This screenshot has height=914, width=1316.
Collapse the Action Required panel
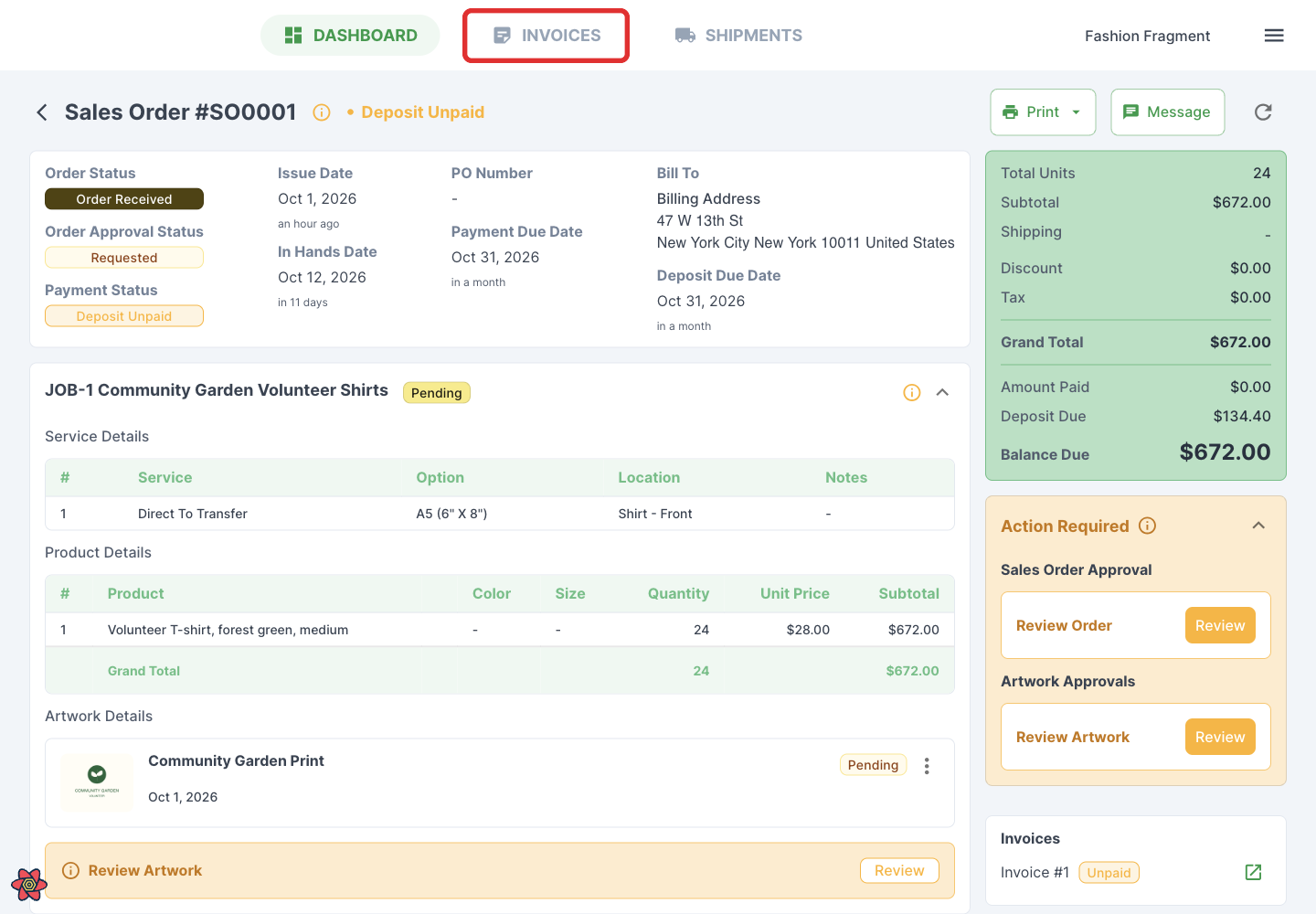pos(1258,526)
